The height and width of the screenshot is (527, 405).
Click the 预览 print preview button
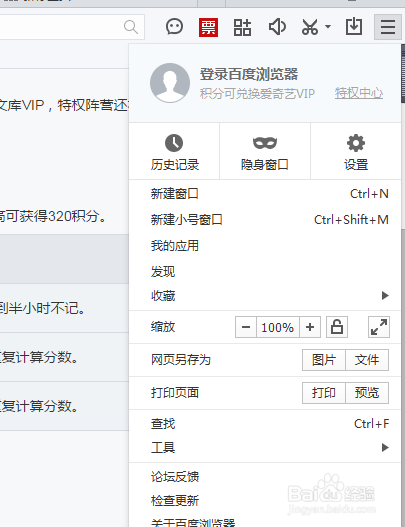367,393
